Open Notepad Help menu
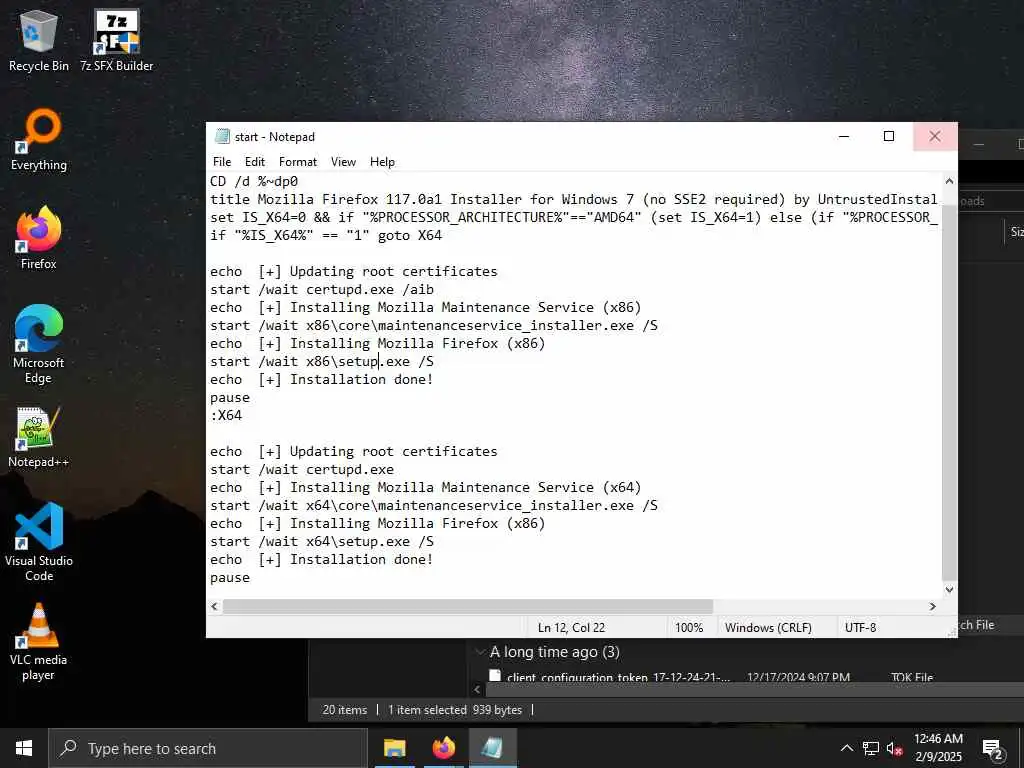 click(x=382, y=162)
